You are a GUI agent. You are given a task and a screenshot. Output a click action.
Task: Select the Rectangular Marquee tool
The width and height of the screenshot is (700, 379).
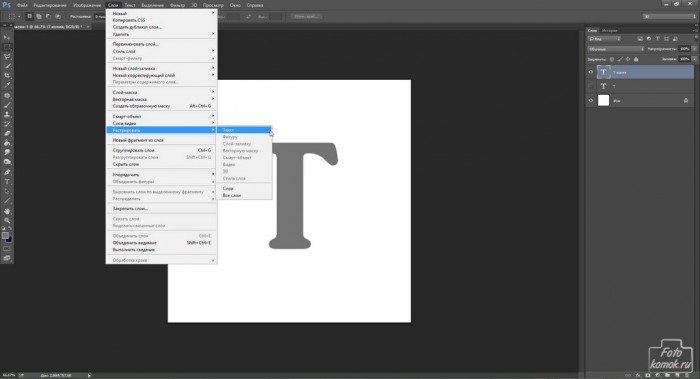[7, 47]
